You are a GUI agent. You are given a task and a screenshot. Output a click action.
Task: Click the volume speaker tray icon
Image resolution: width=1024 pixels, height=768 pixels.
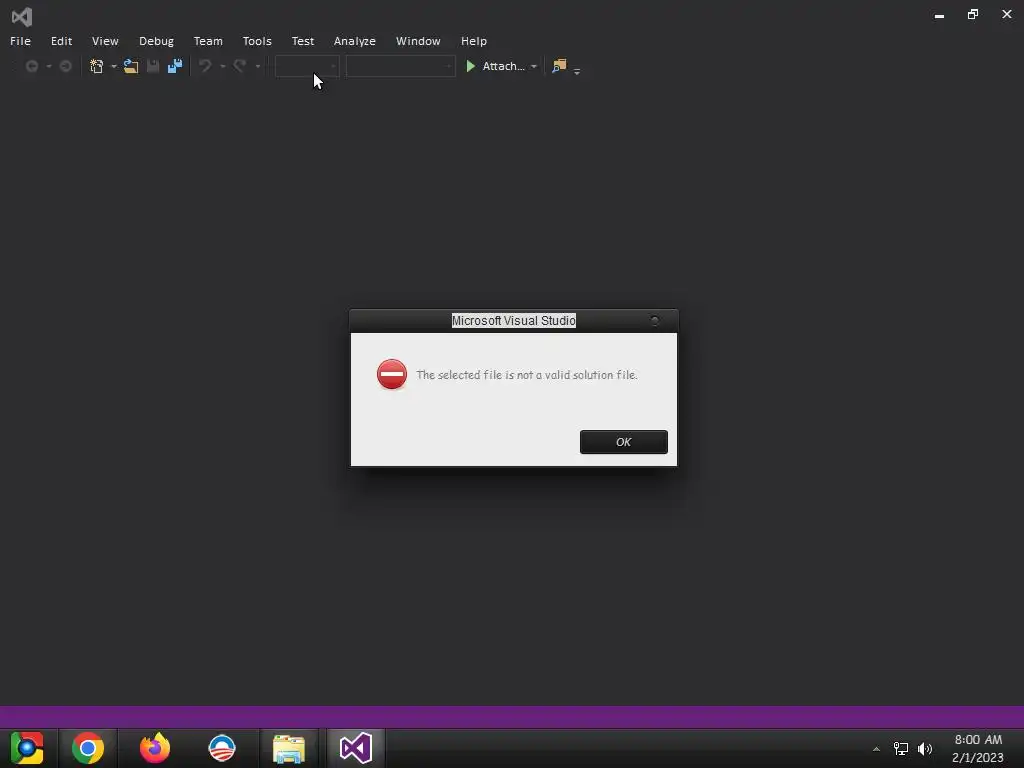coord(925,748)
